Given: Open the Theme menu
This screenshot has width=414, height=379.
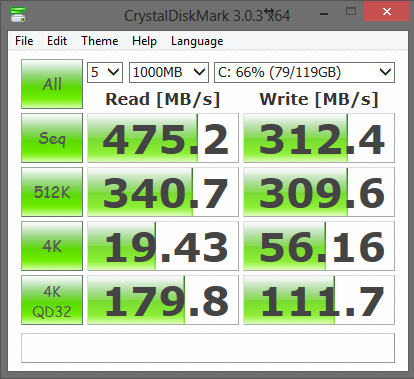Looking at the screenshot, I should tap(100, 41).
